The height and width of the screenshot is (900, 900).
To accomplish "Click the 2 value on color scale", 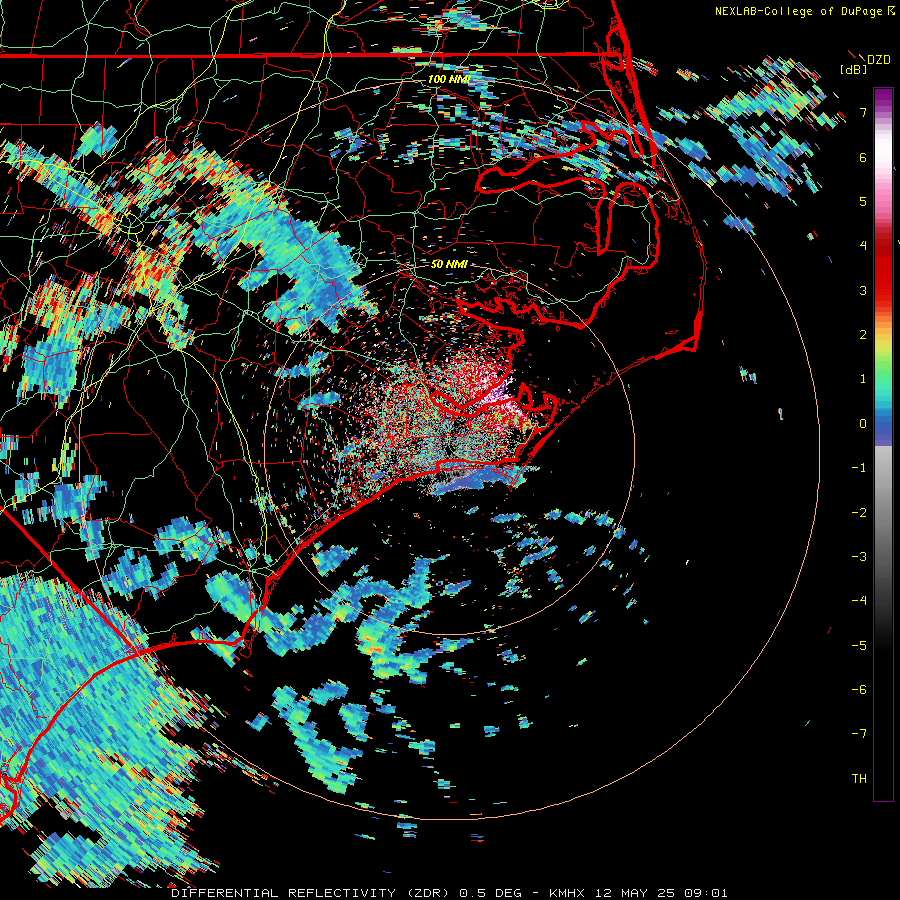I will pyautogui.click(x=863, y=335).
